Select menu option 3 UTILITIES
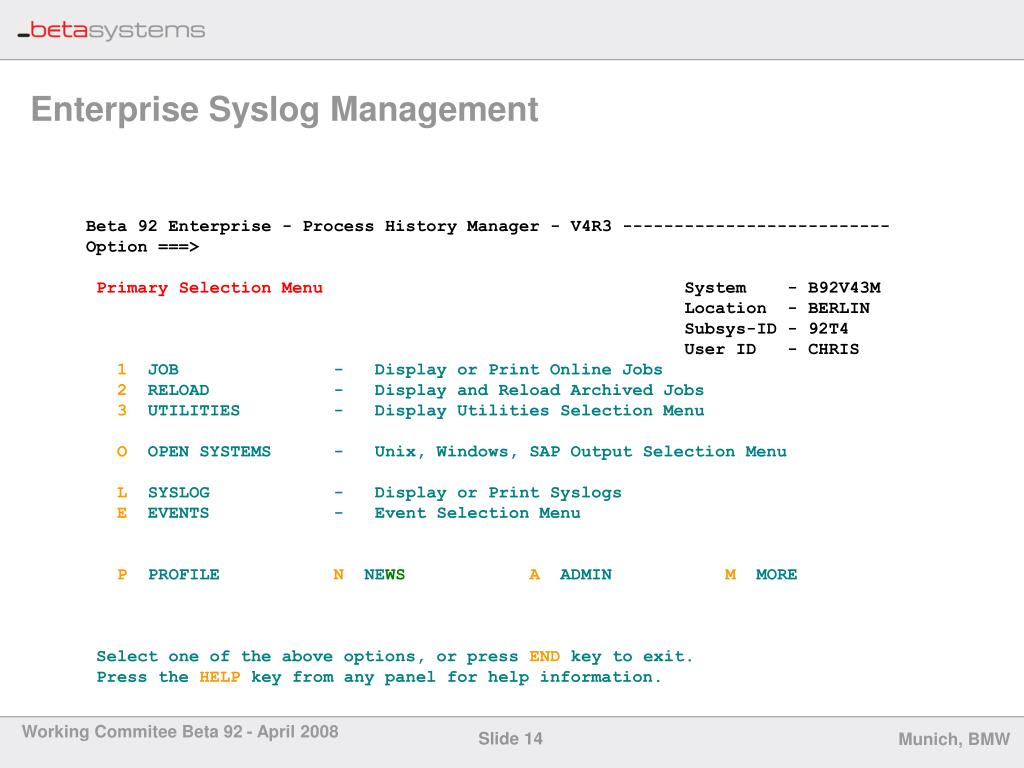Screen dimensions: 1024x768 point(178,411)
